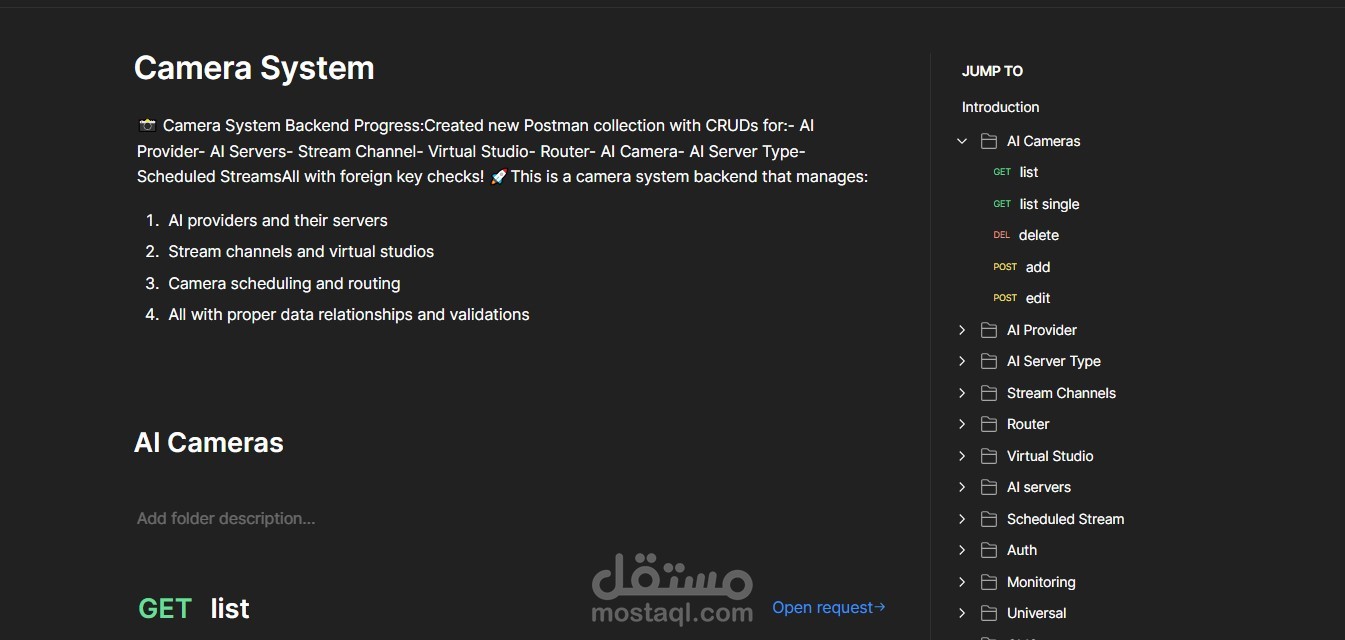Expand the AI servers folder chevron
The height and width of the screenshot is (640, 1345).
point(962,487)
